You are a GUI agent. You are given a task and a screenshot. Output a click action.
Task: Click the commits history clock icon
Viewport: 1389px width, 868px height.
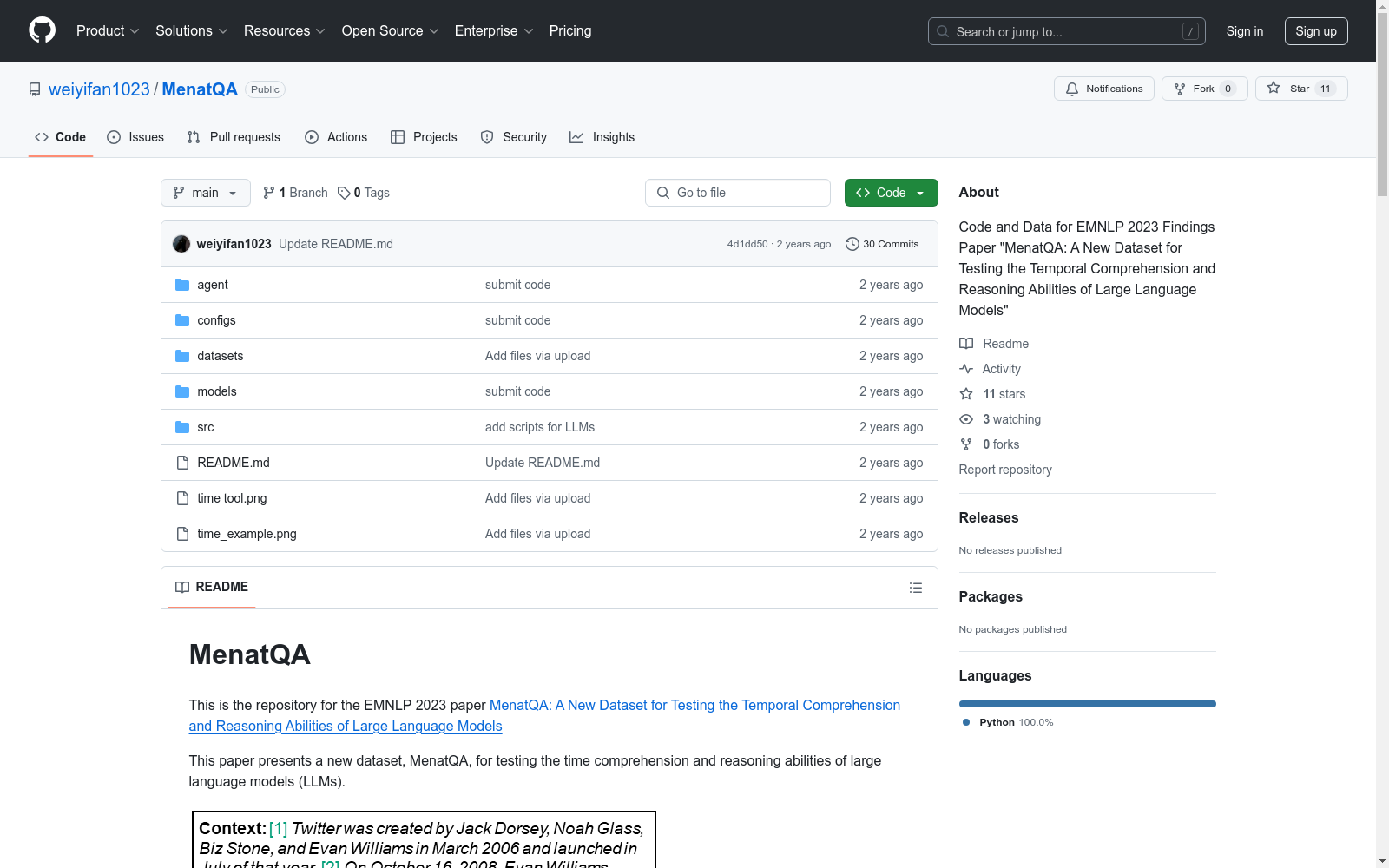852,244
